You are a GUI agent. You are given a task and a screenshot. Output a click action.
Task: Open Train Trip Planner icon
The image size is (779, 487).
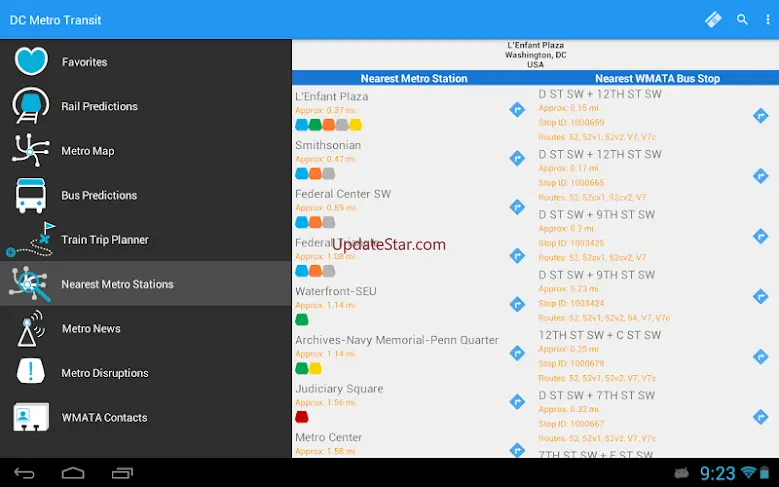click(31, 240)
